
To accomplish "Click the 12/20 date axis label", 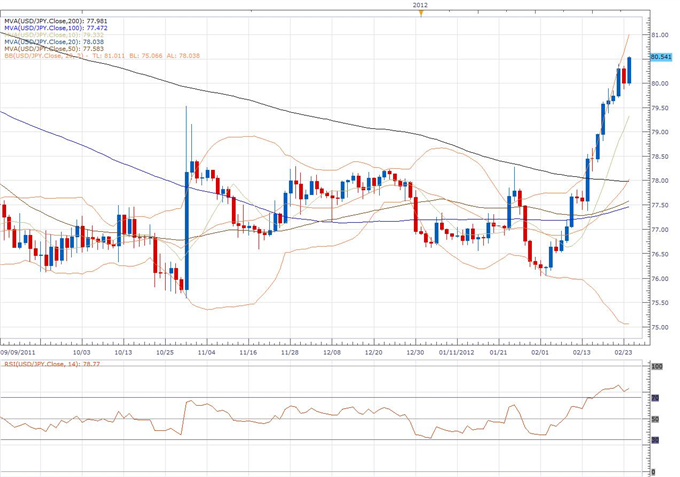I will 373,352.
